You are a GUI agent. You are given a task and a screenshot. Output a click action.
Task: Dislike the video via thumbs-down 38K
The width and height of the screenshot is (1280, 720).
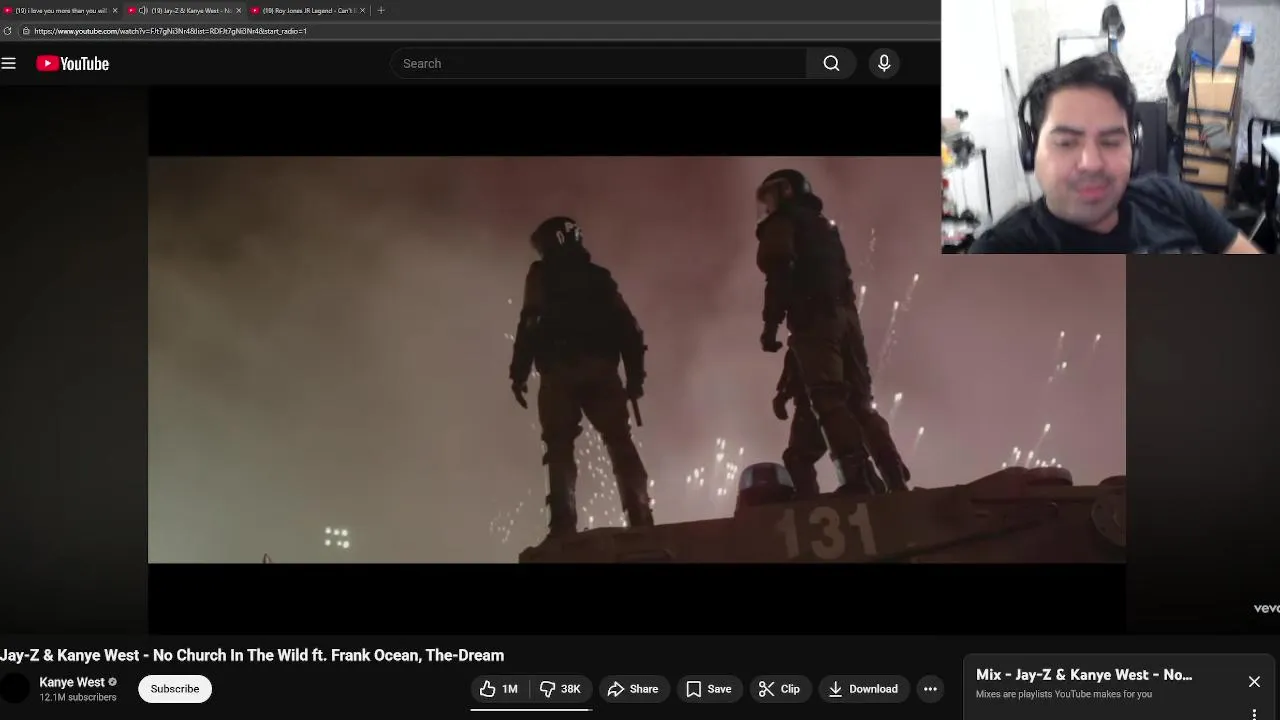pyautogui.click(x=560, y=689)
